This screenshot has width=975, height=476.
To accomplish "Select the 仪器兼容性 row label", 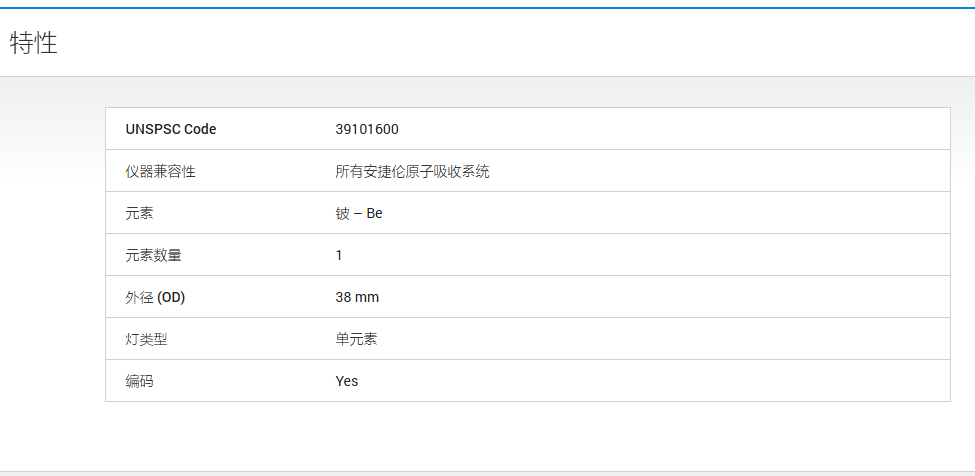I will (160, 172).
